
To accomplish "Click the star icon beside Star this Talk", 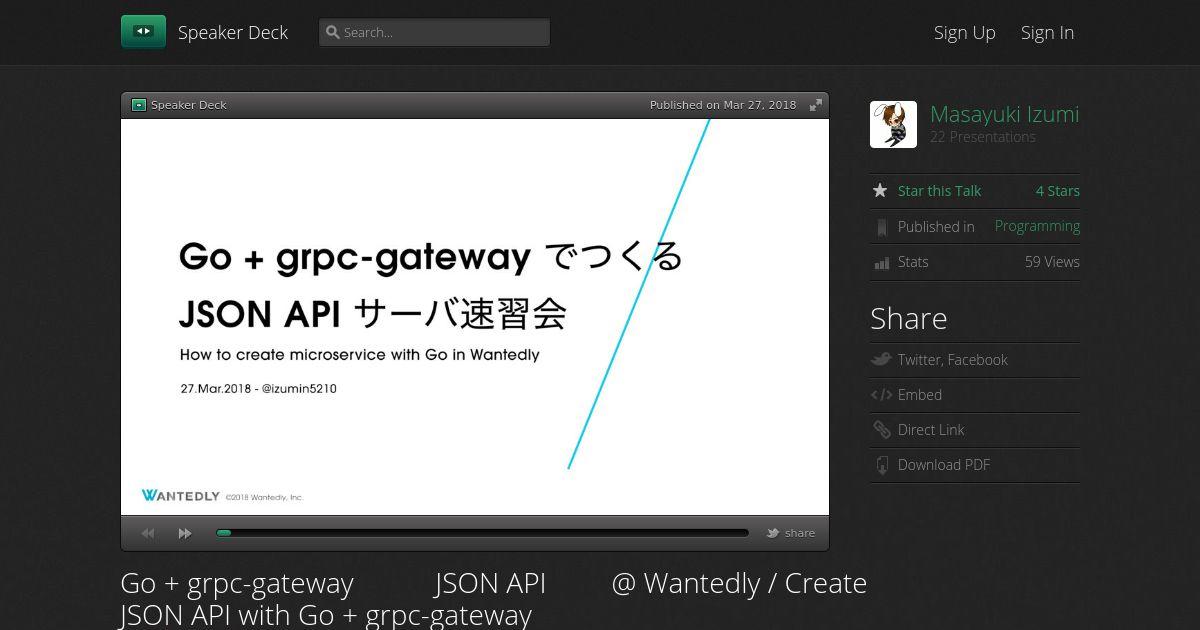I will click(x=880, y=190).
